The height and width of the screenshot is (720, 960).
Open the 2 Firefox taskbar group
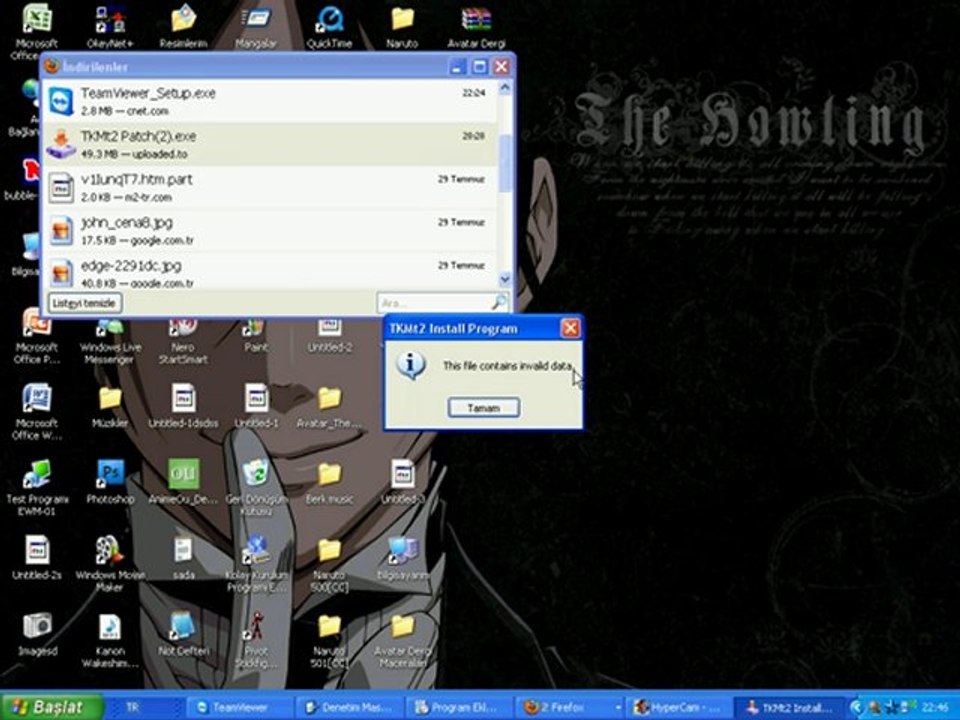(x=571, y=708)
